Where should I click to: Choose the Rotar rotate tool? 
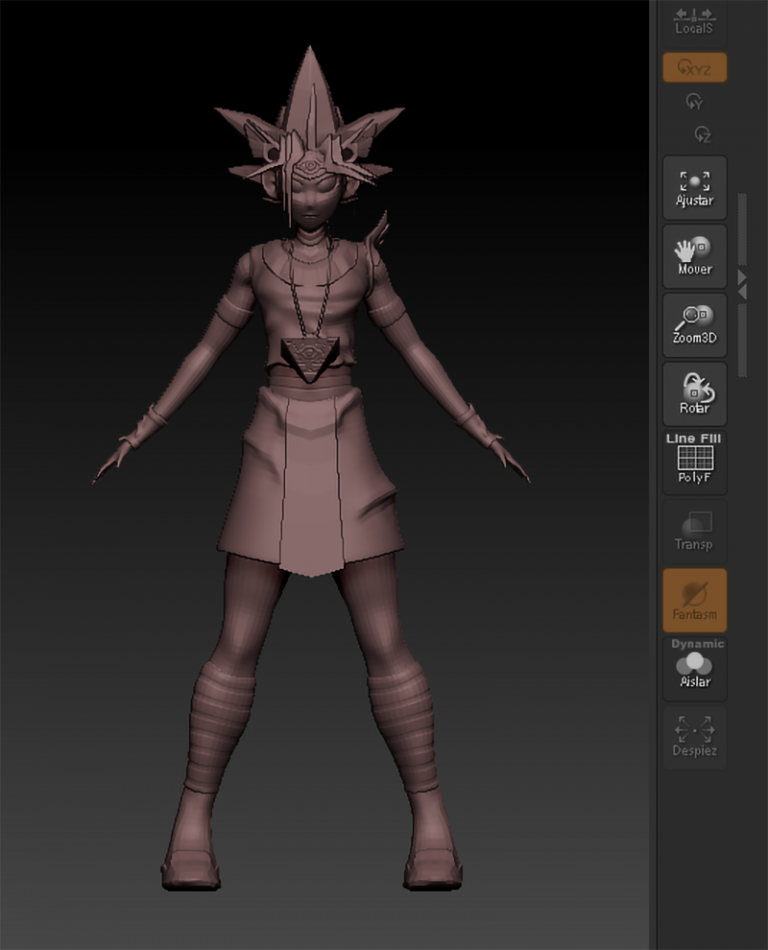[x=695, y=394]
